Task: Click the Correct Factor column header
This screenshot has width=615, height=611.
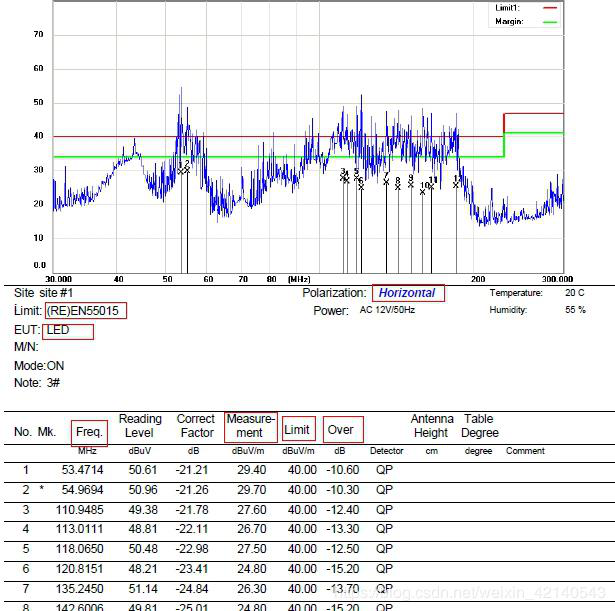Action: click(196, 426)
